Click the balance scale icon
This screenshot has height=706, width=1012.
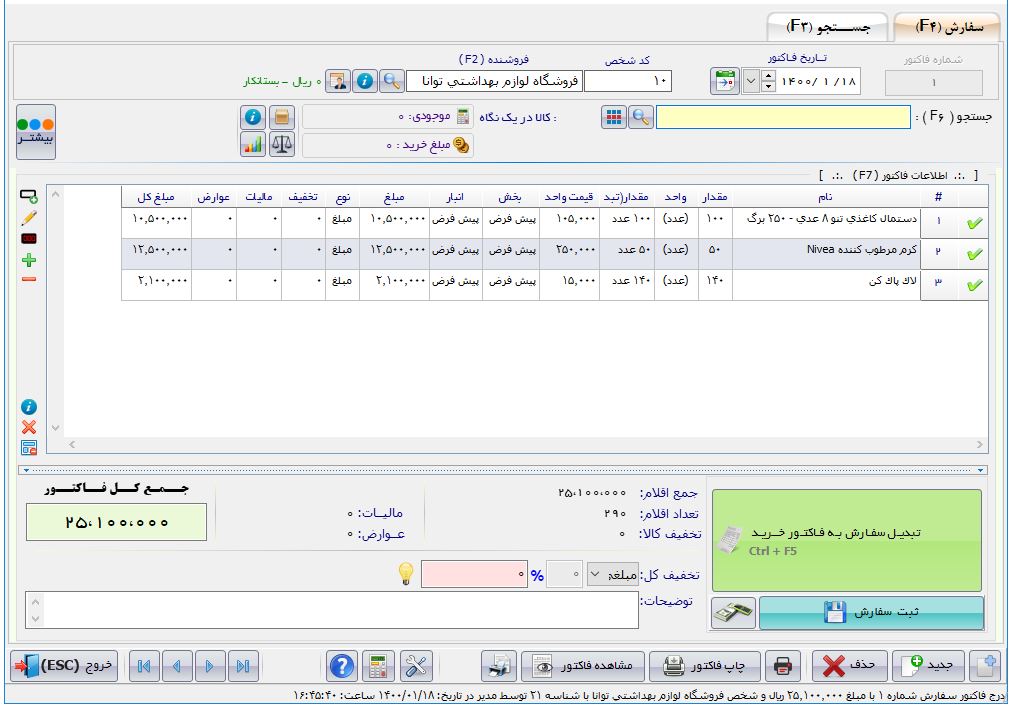click(282, 145)
